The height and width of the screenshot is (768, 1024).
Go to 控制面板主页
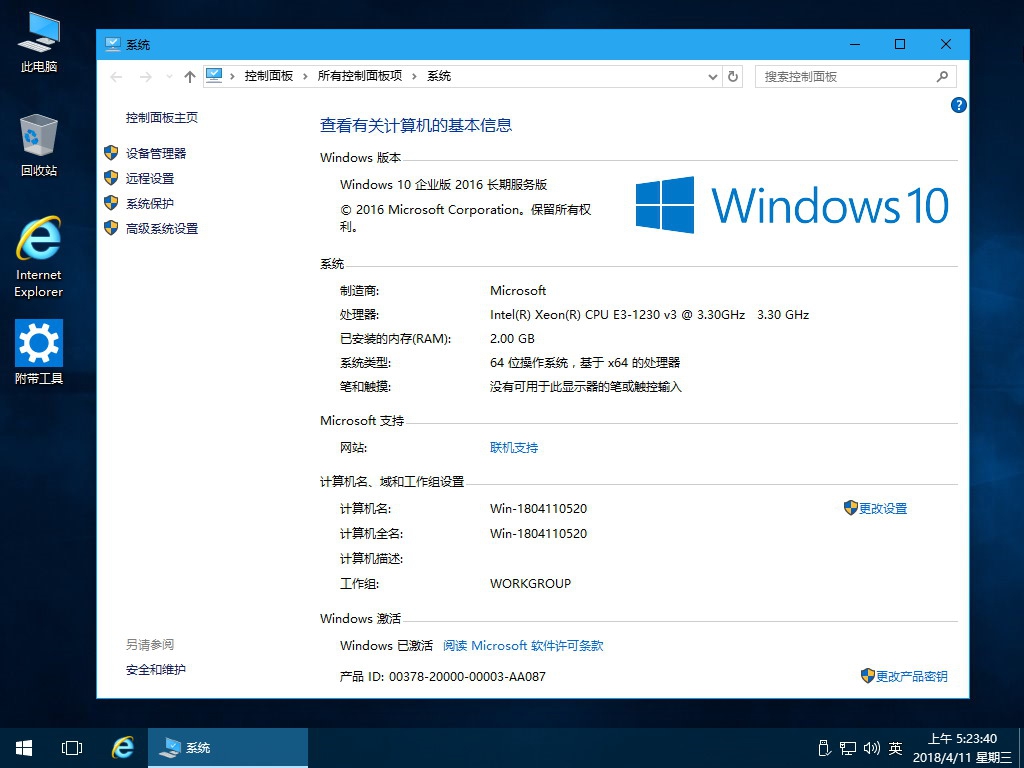click(162, 118)
